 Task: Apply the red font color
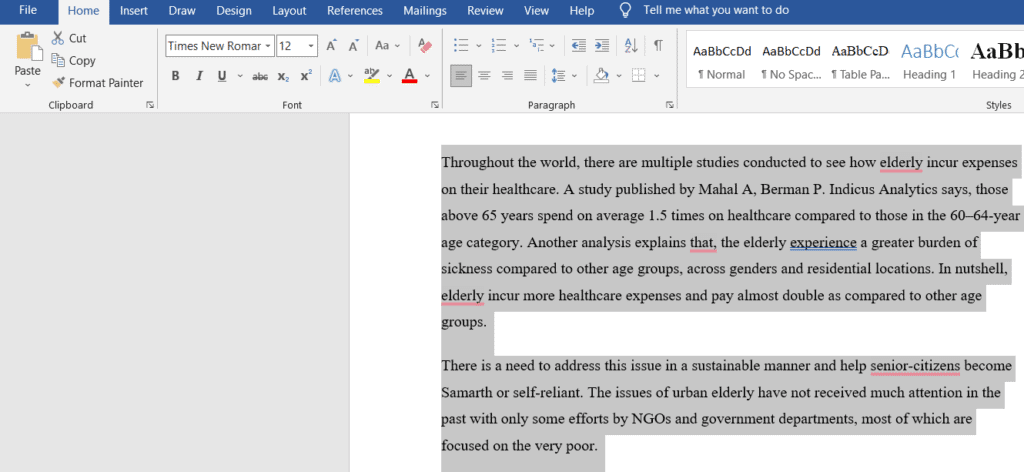pyautogui.click(x=408, y=76)
